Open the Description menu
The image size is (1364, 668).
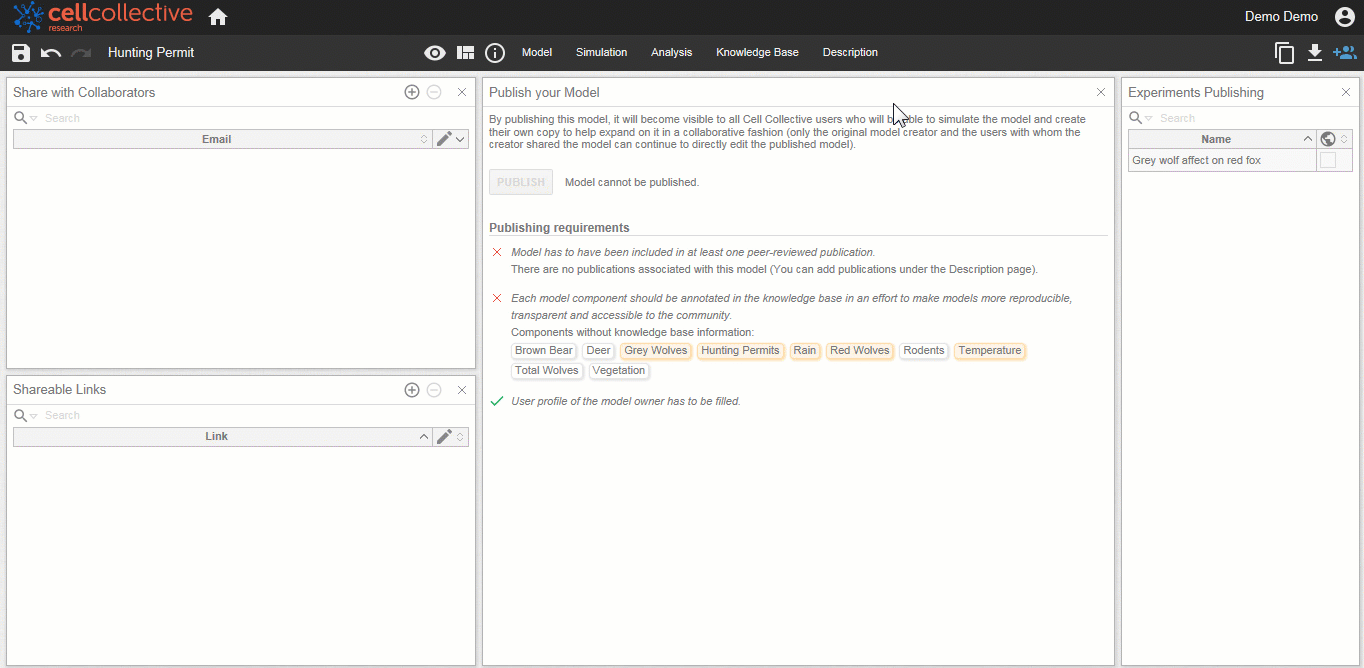tap(850, 53)
